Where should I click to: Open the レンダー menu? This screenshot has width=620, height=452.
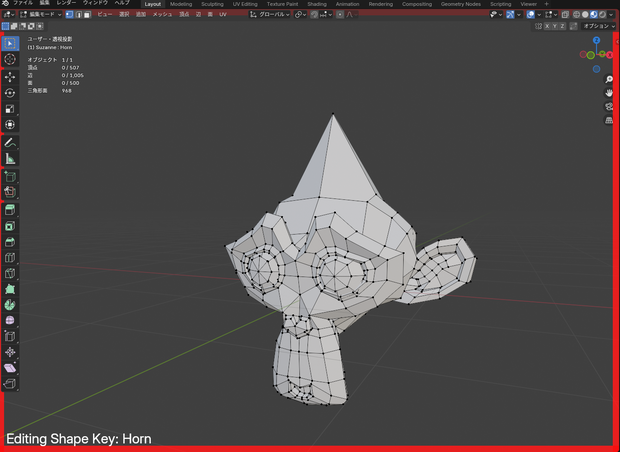point(66,3)
